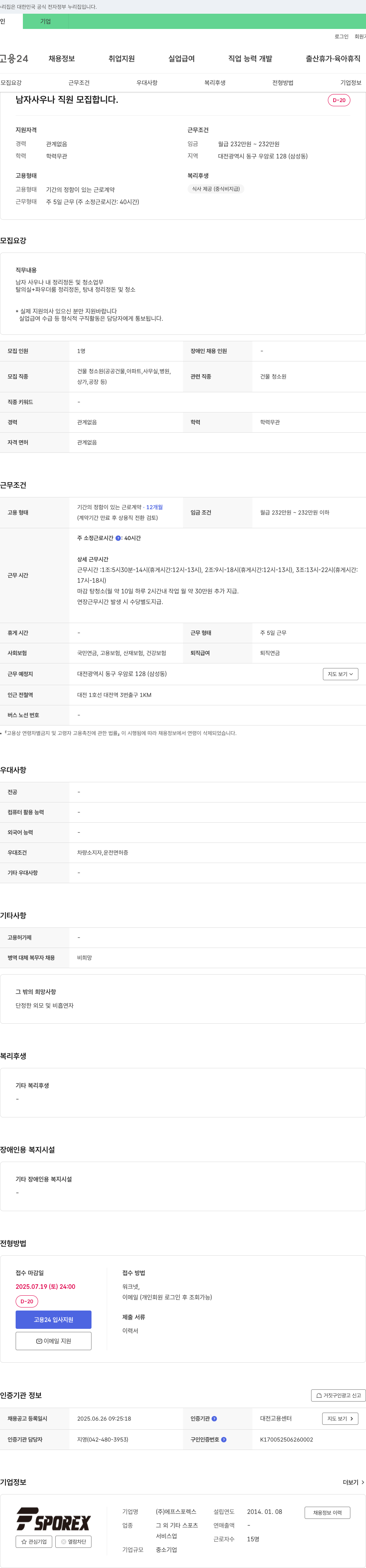Image resolution: width=366 pixels, height=1568 pixels.
Task: Select the 건물 청소원 related job text
Action: tap(273, 377)
